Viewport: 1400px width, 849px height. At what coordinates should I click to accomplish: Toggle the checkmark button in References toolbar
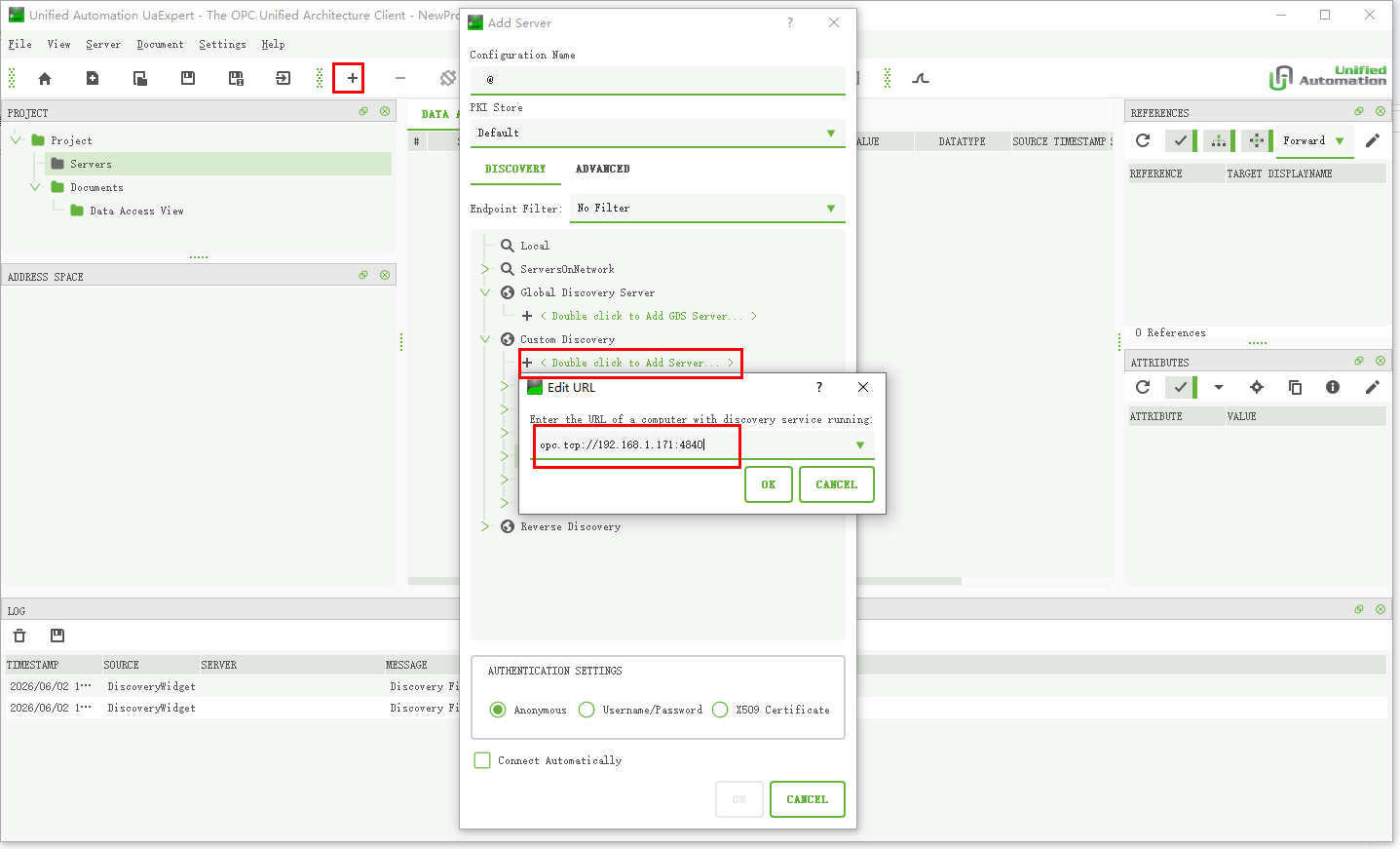pos(1181,141)
